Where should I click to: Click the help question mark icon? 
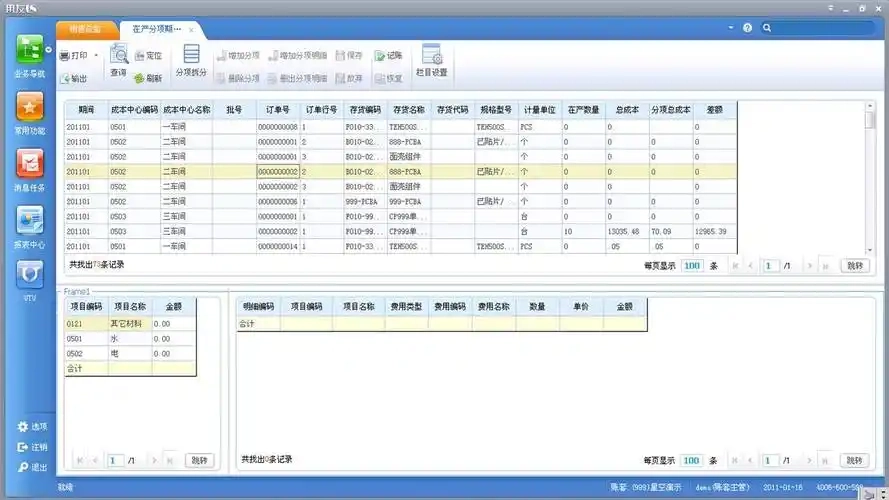tap(747, 28)
